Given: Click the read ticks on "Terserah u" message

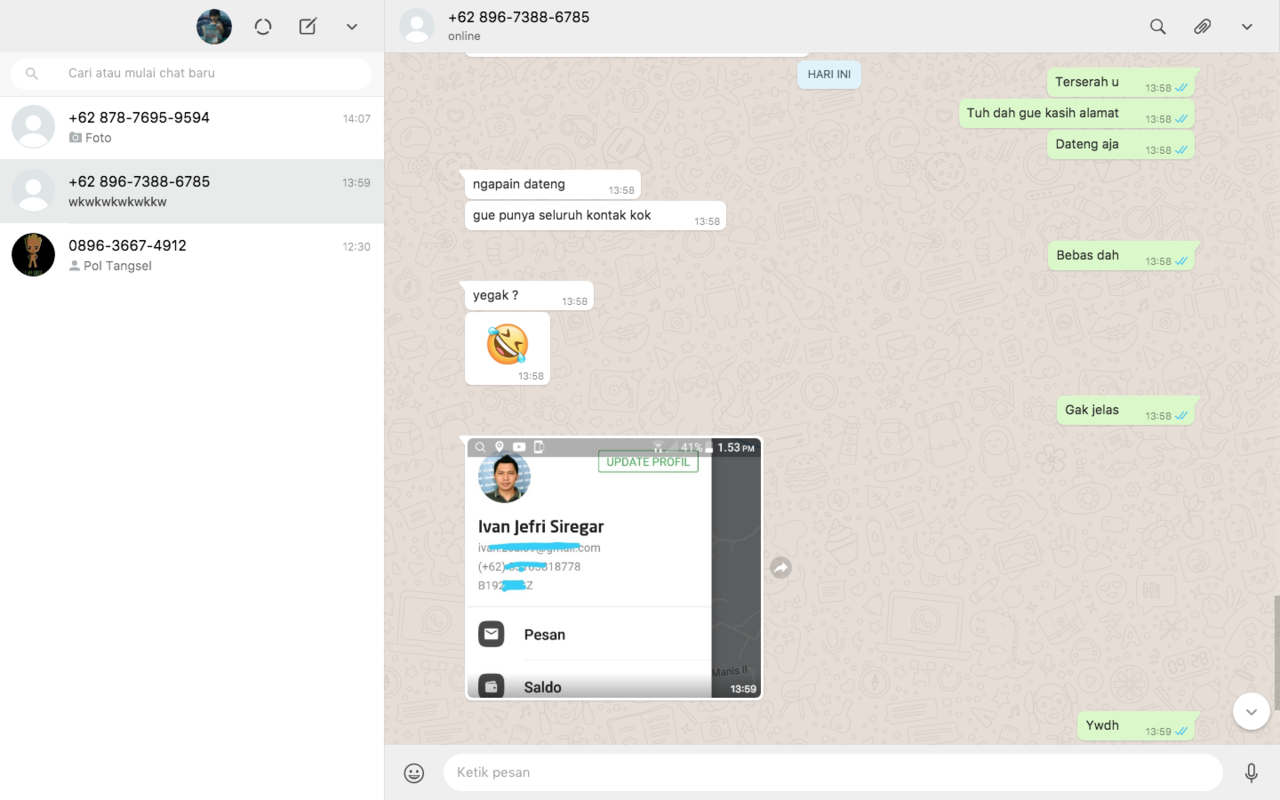Looking at the screenshot, I should tap(1181, 88).
